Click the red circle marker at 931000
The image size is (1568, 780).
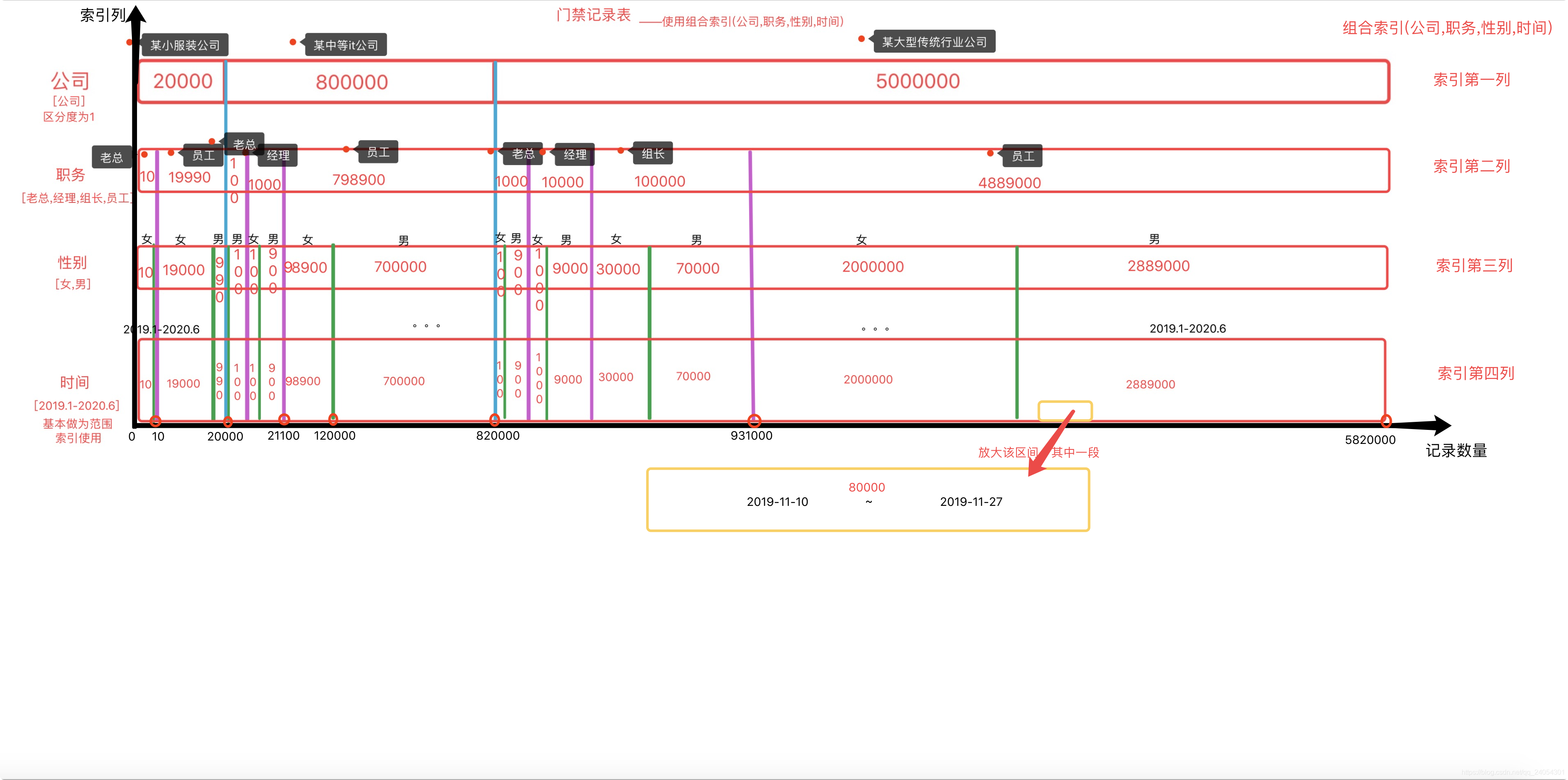point(754,421)
